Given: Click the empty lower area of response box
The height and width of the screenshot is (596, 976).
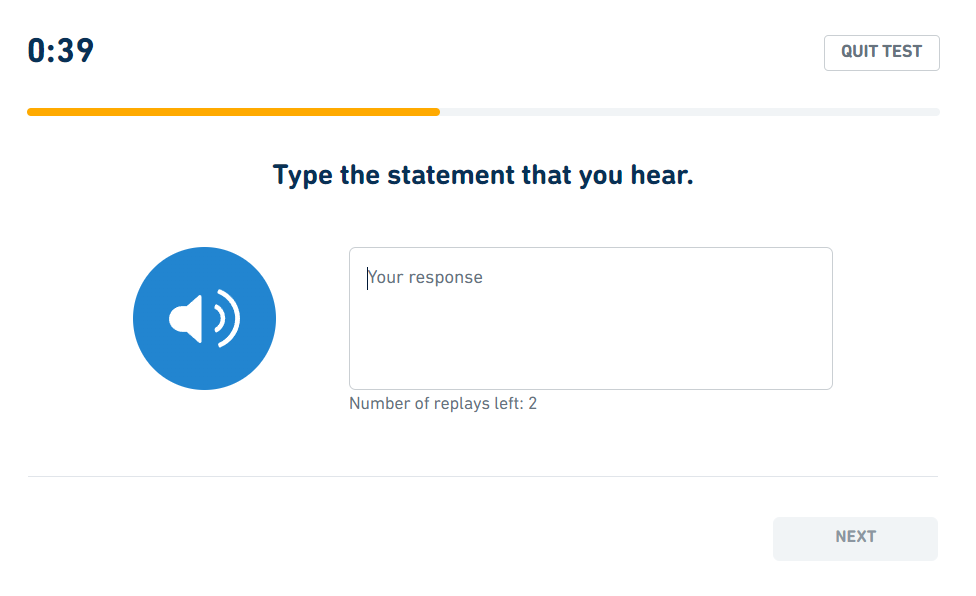Looking at the screenshot, I should tap(591, 348).
